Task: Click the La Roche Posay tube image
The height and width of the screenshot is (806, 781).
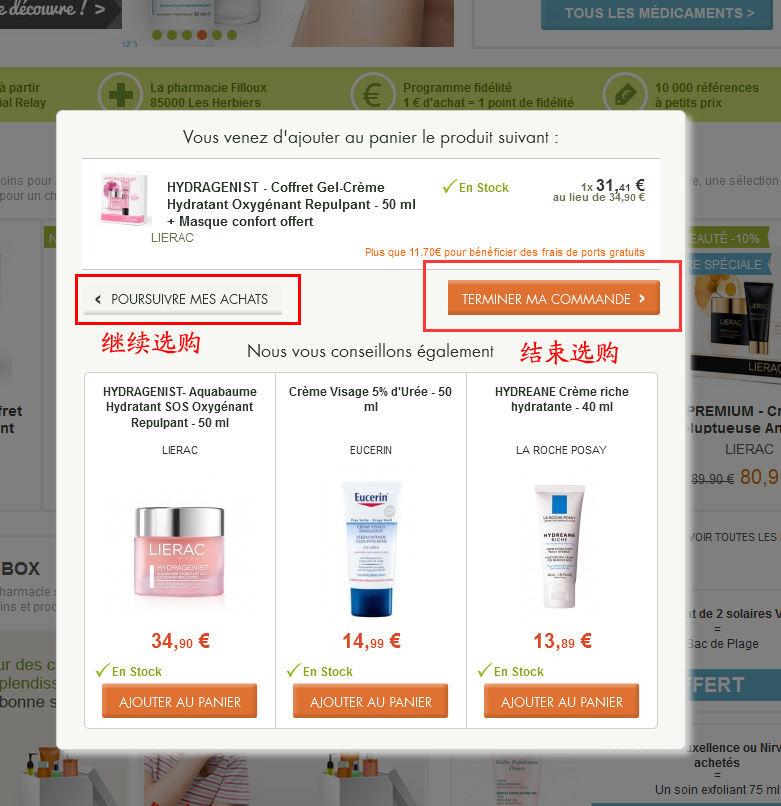Action: point(559,546)
